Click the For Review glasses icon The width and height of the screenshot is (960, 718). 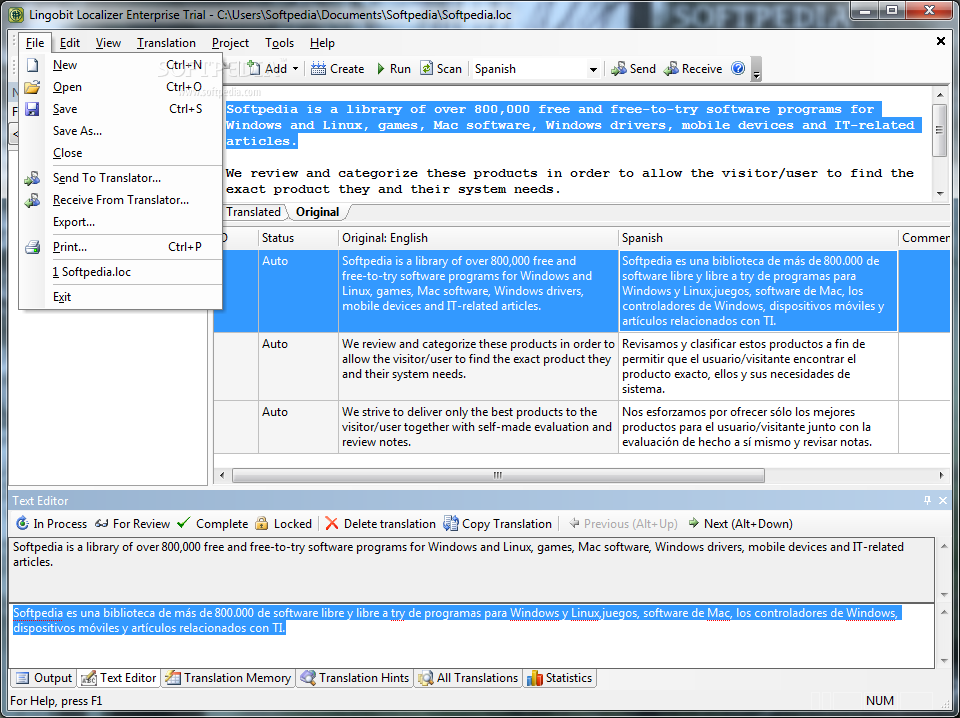coord(102,523)
